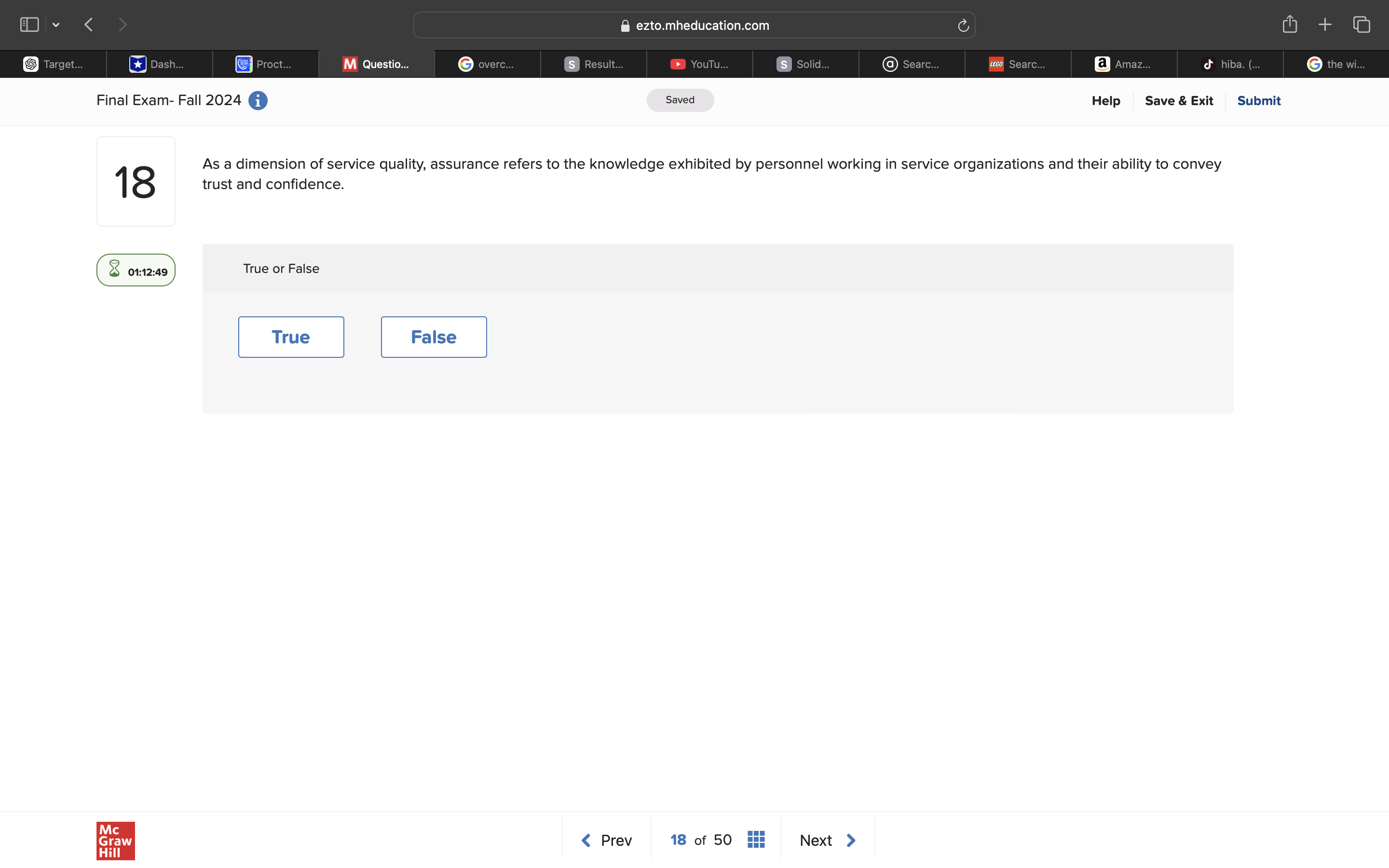The height and width of the screenshot is (868, 1389).
Task: Open the McGraw Hill logo
Action: pyautogui.click(x=115, y=841)
